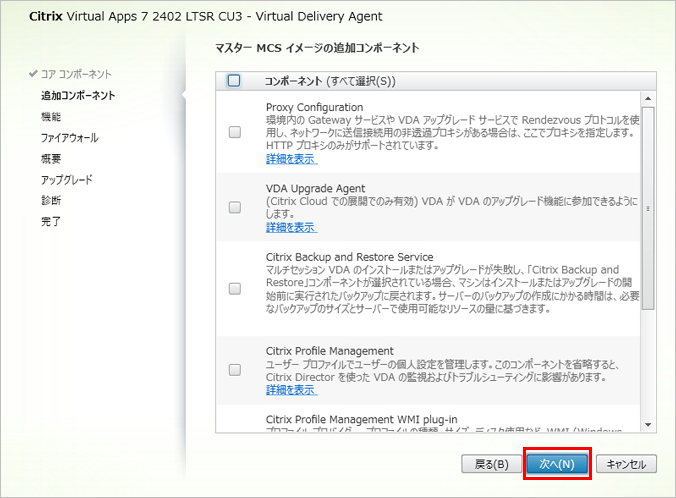This screenshot has width=676, height=498.
Task: Enable the Proxy Configuration checkbox
Action: point(234,132)
